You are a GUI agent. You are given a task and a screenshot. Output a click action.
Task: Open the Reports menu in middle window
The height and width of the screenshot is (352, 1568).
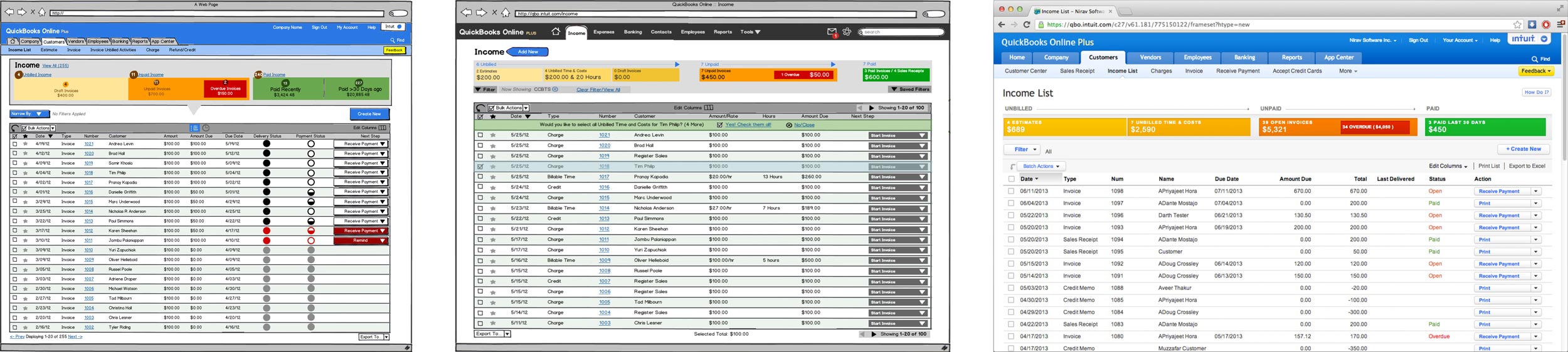(723, 32)
